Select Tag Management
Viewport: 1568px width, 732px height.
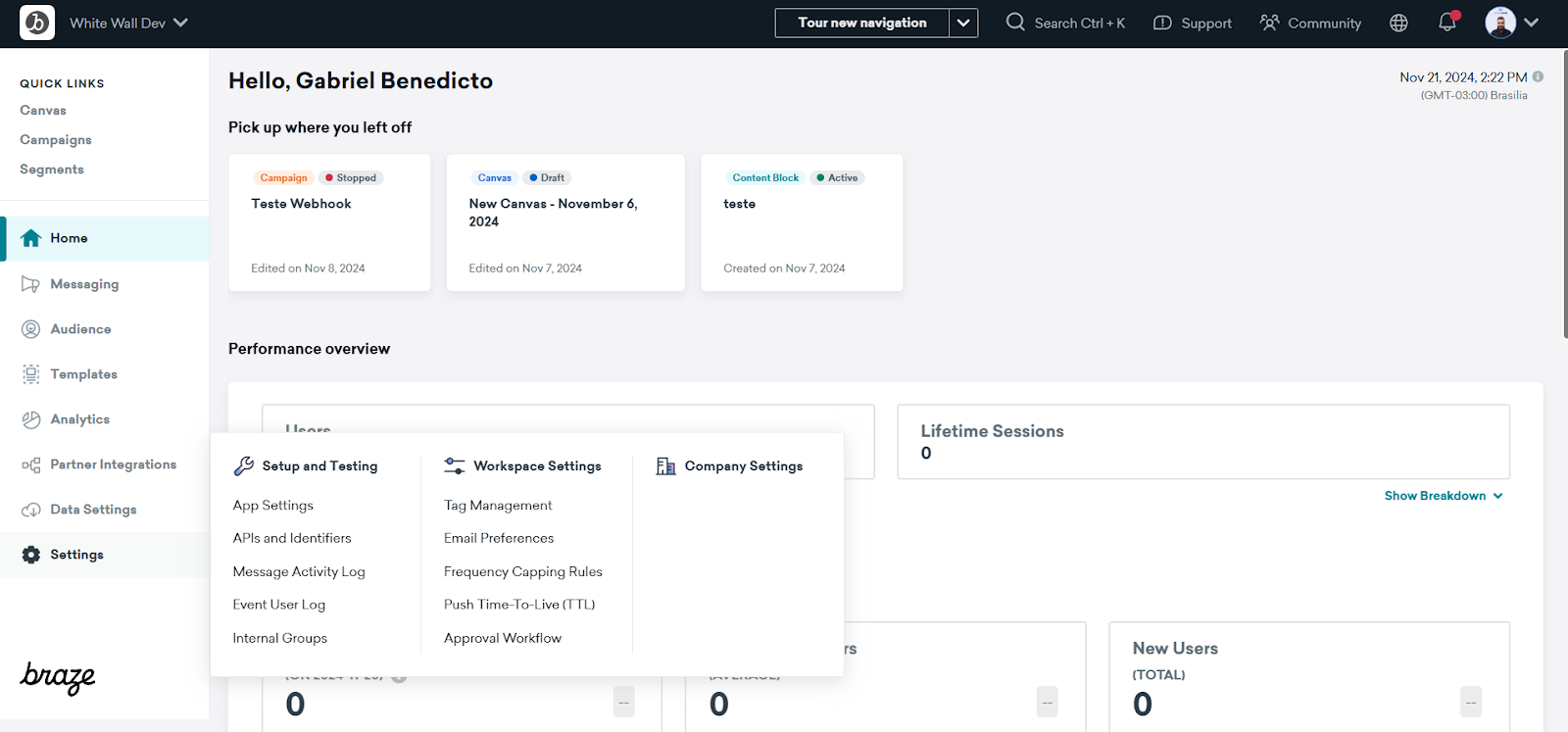pos(498,506)
